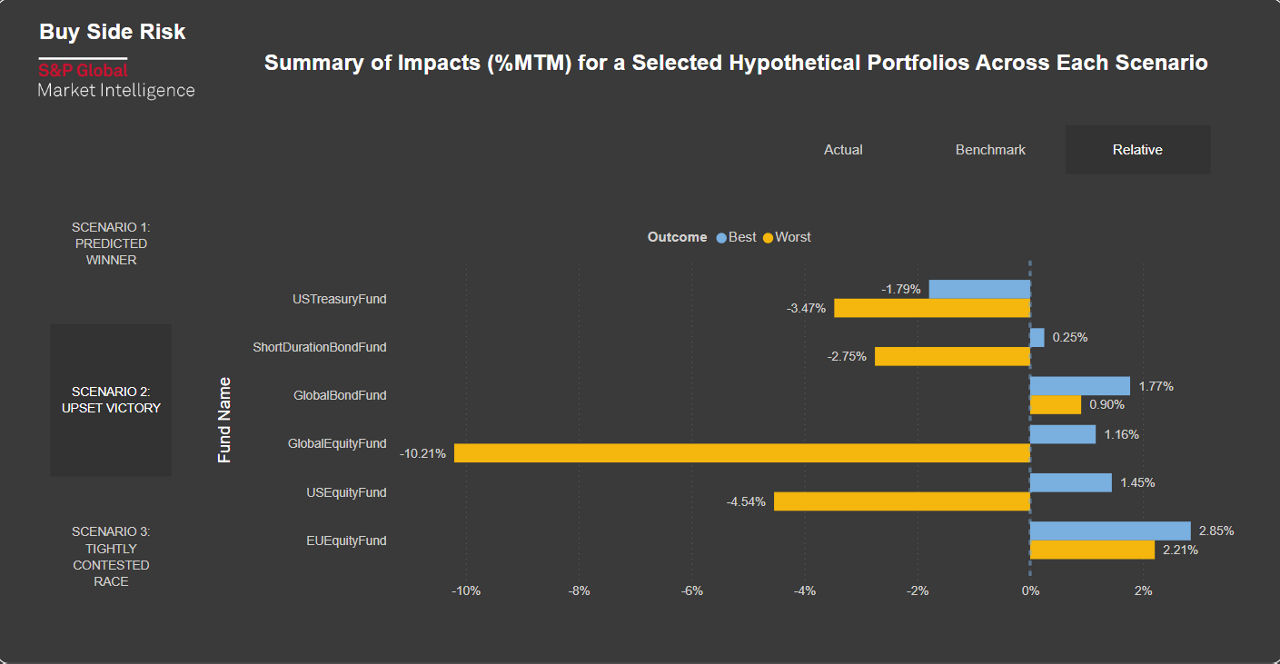1280x664 pixels.
Task: Switch to the Benchmark view tab
Action: (990, 150)
